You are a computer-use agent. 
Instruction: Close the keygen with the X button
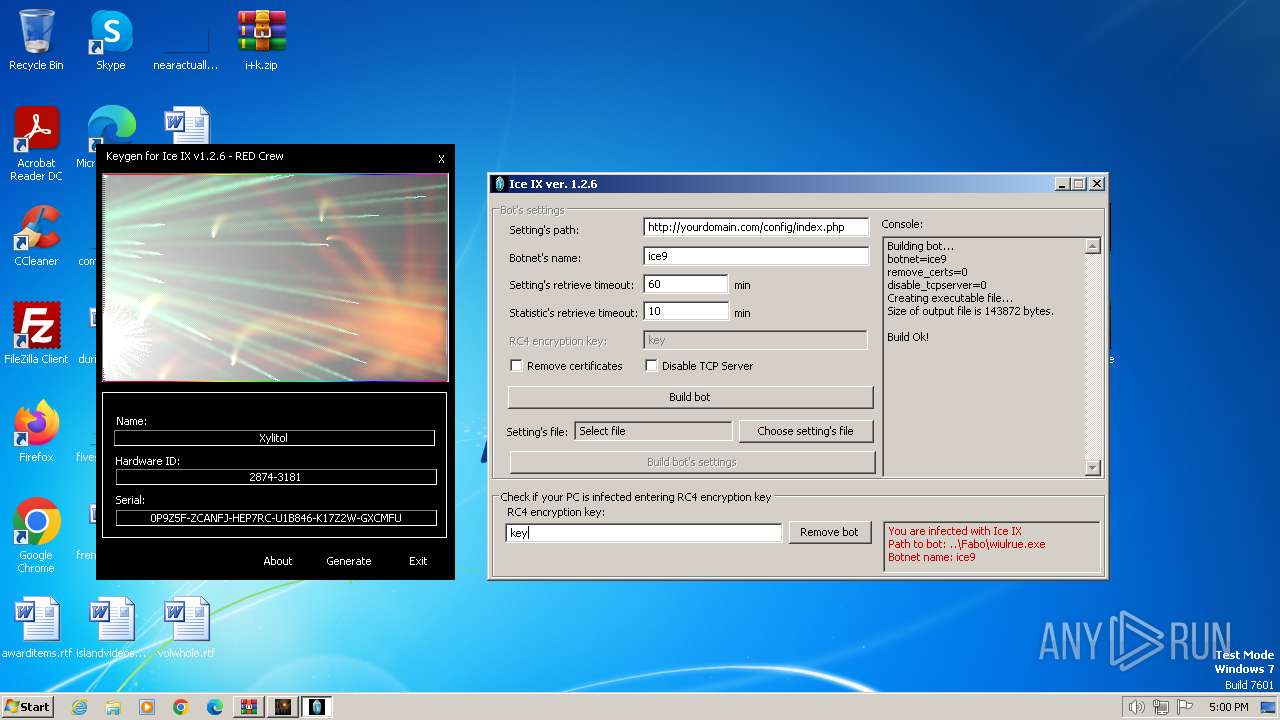point(441,159)
